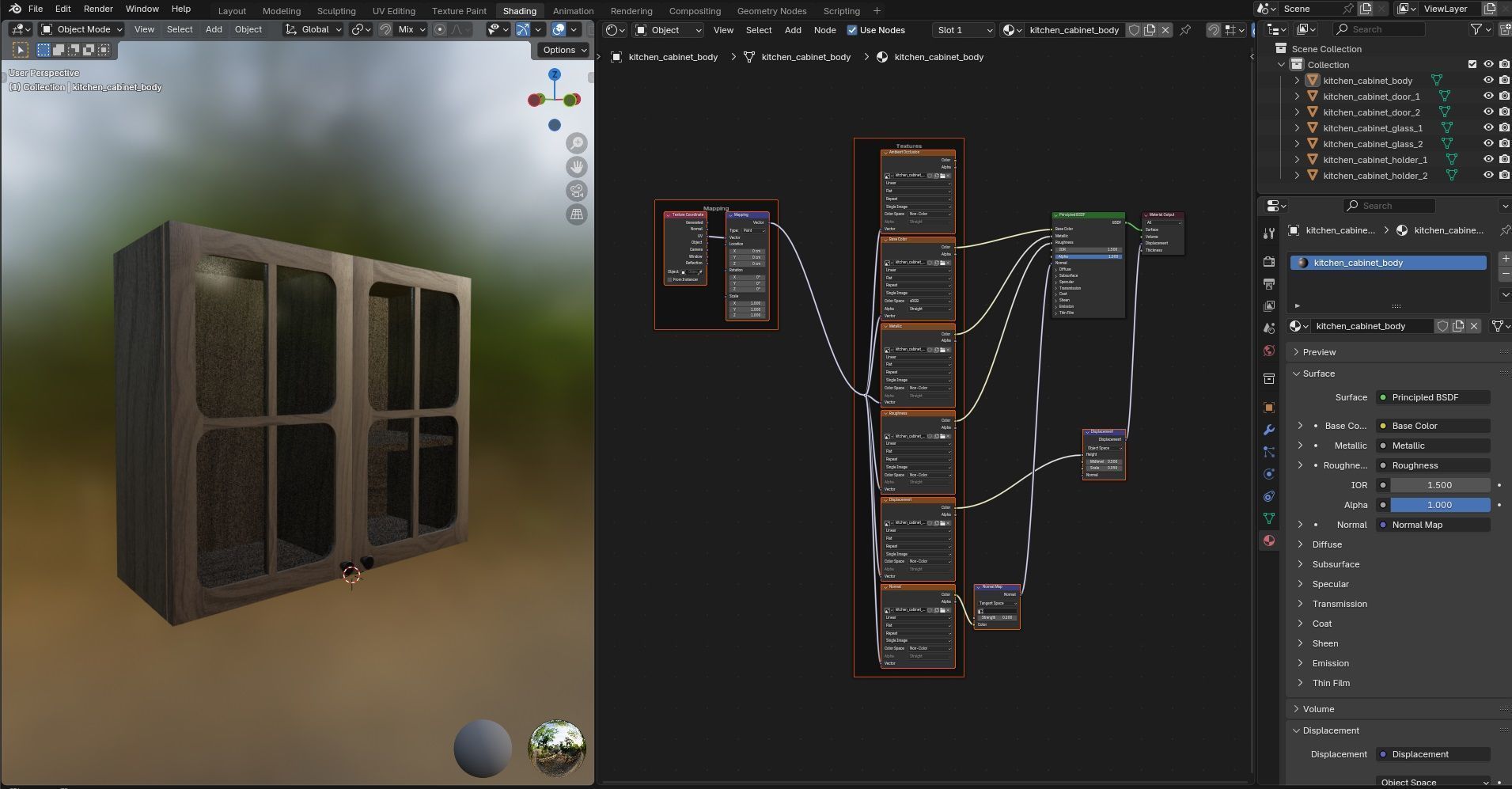Select the tweak cursor tool in viewport
Image resolution: width=1512 pixels, height=789 pixels.
(21, 50)
